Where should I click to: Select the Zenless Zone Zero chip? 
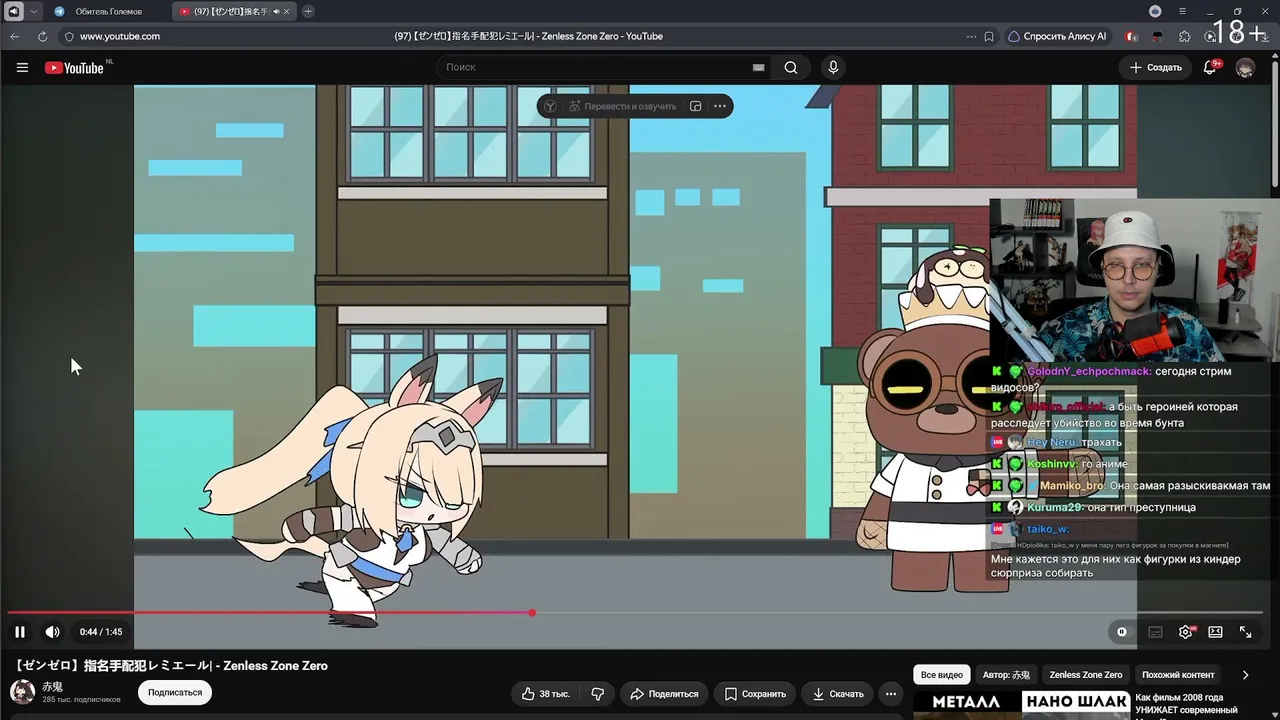pos(1086,675)
